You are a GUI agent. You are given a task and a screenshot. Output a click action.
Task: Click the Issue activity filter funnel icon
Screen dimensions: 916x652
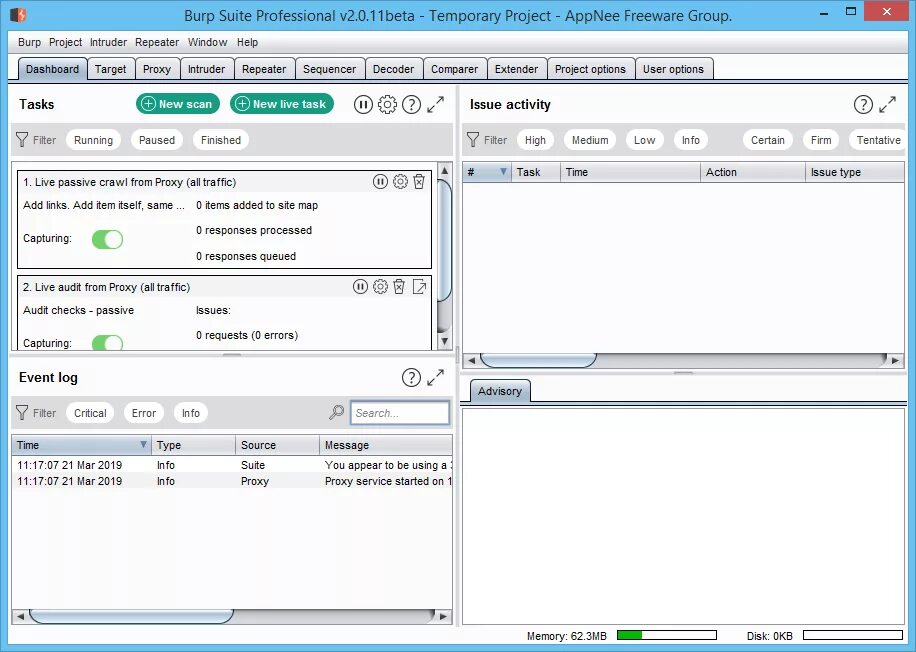coord(473,140)
